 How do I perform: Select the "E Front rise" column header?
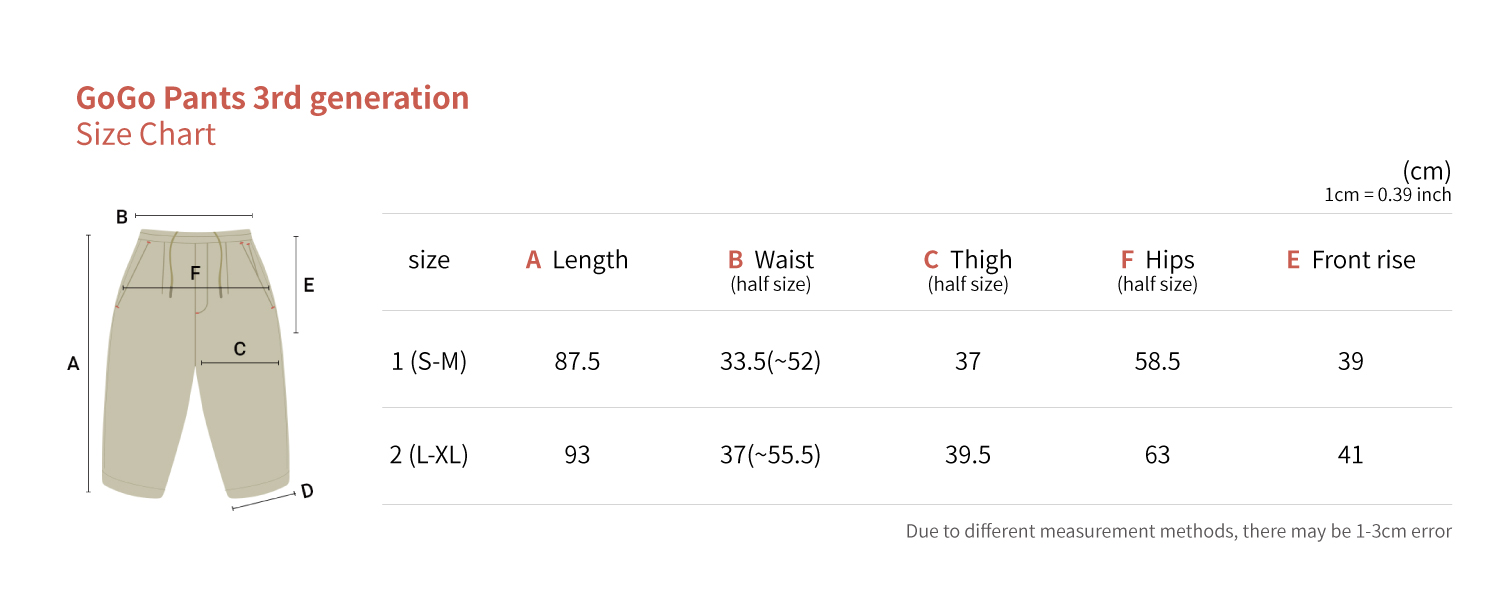1350,260
